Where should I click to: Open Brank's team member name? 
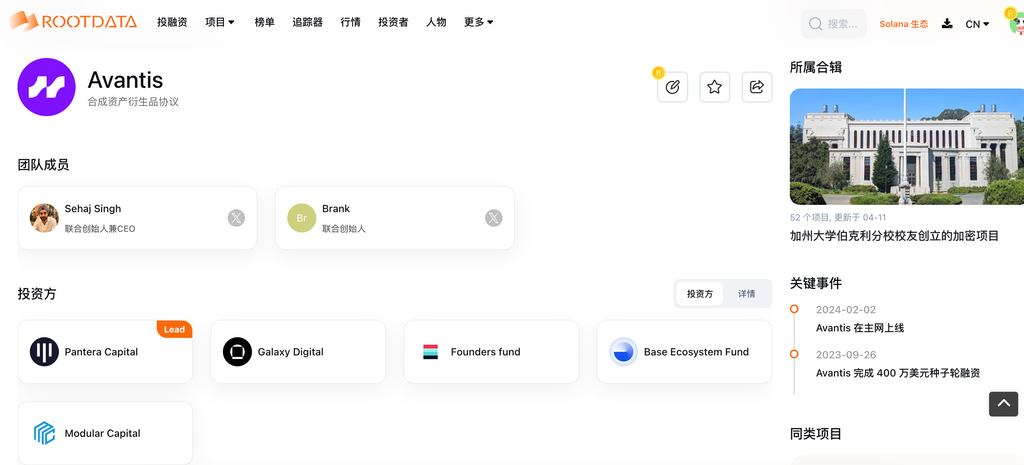336,209
